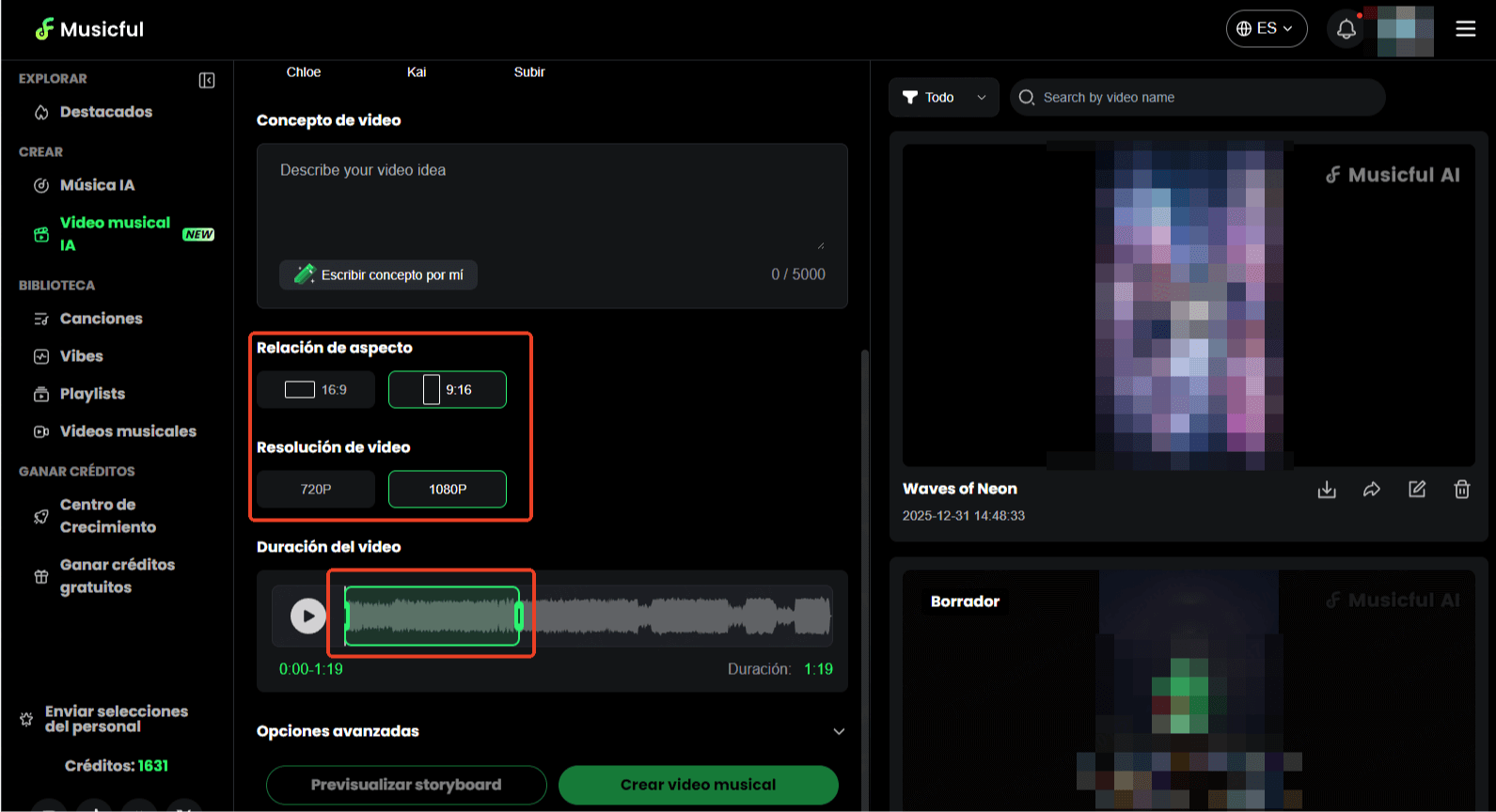This screenshot has height=812, width=1496.
Task: Download the Waves of Neon video
Action: pyautogui.click(x=1326, y=490)
